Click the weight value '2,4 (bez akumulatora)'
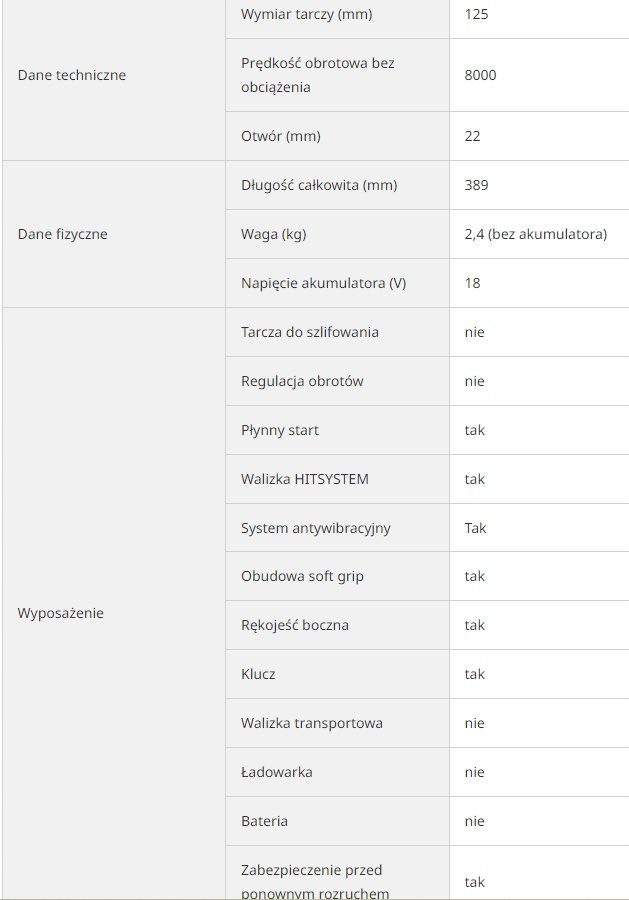Image resolution: width=629 pixels, height=900 pixels. pos(535,234)
